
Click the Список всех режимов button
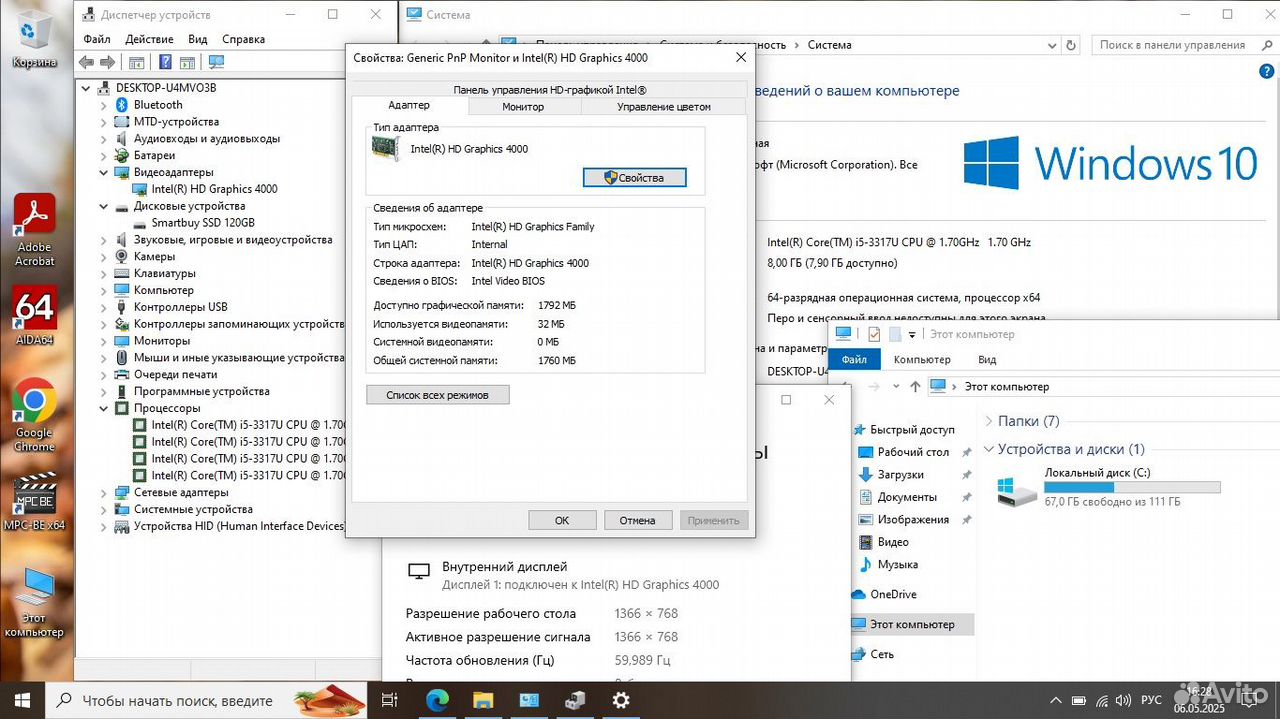pos(438,395)
